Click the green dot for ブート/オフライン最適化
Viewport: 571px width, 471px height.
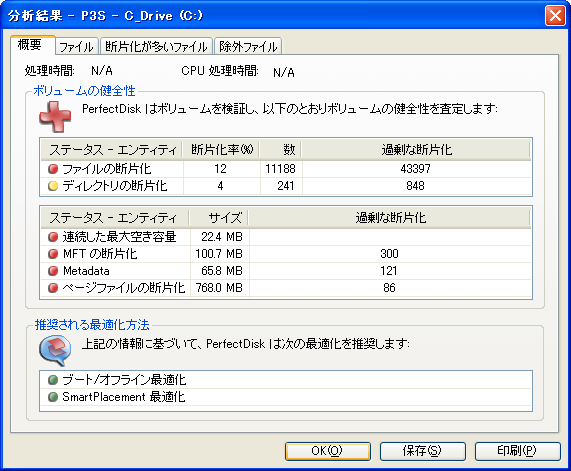click(x=53, y=380)
